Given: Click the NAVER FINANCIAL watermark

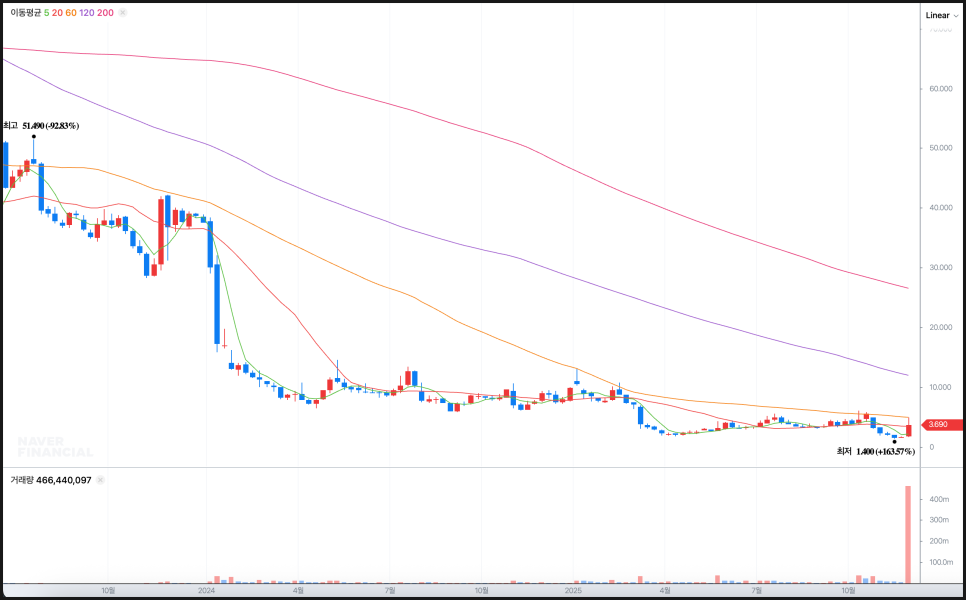Looking at the screenshot, I should point(55,446).
